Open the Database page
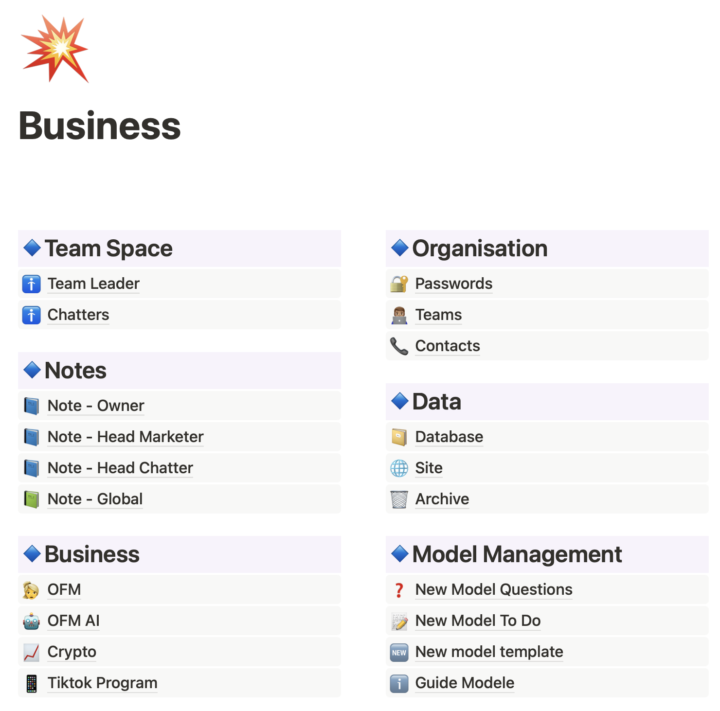 pyautogui.click(x=449, y=437)
